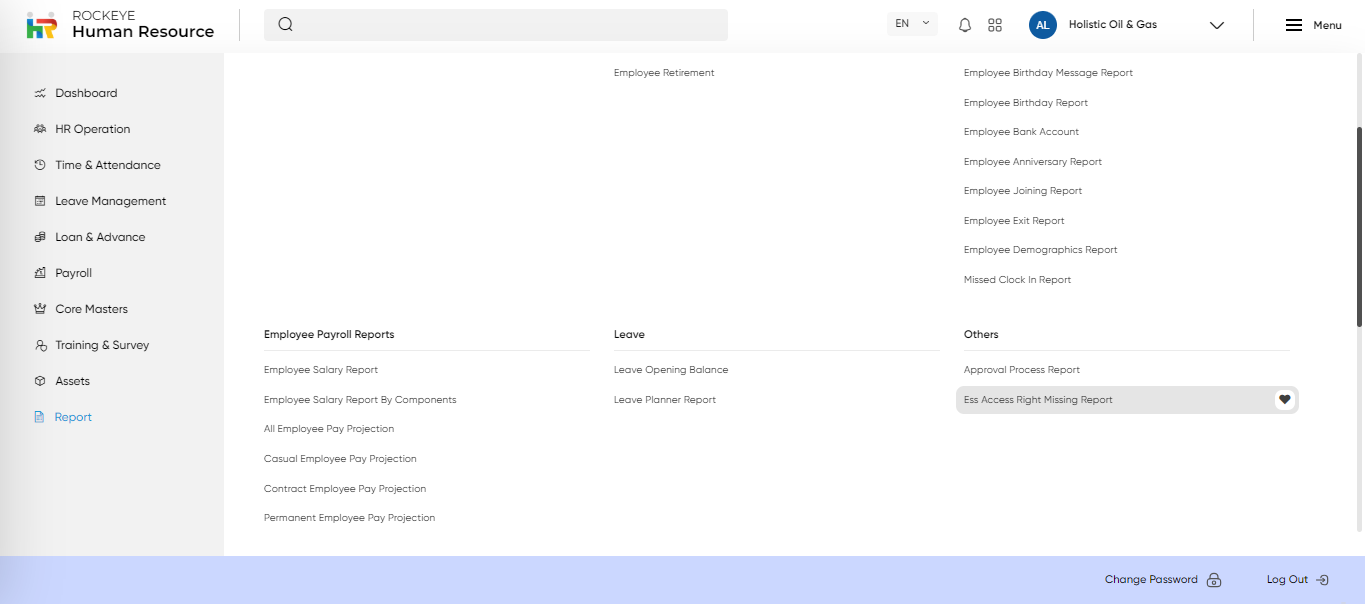The height and width of the screenshot is (604, 1365).
Task: Open Employee Salary Report
Action: click(x=321, y=370)
